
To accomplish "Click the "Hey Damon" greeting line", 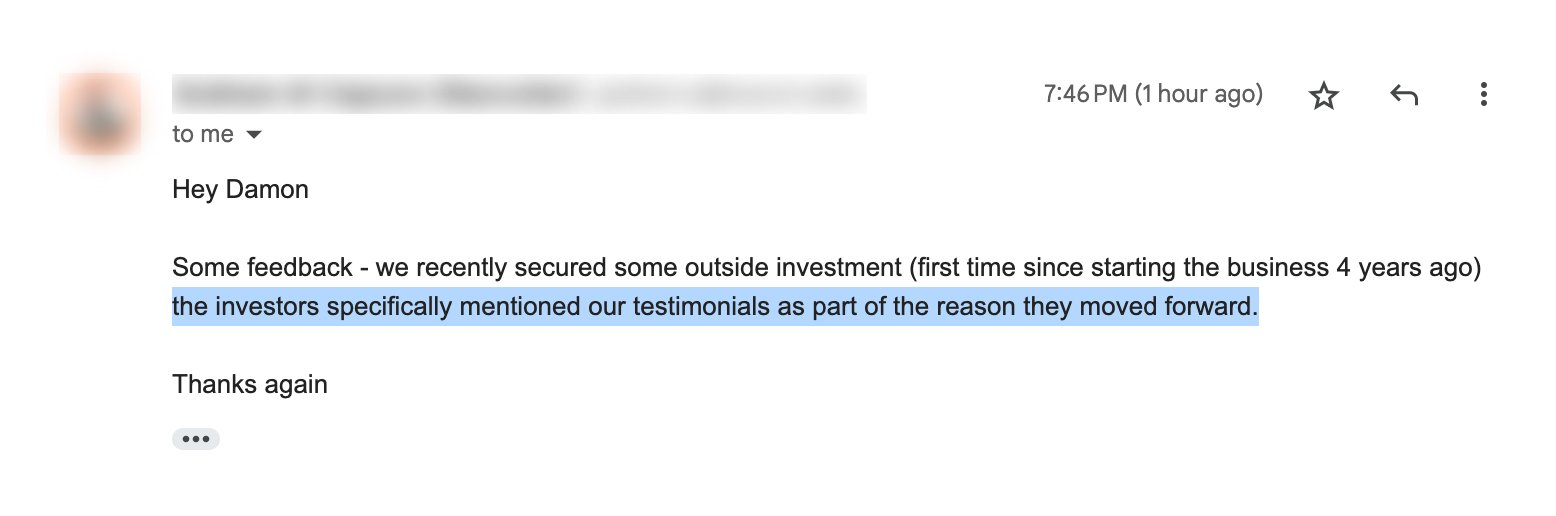I will (x=240, y=190).
